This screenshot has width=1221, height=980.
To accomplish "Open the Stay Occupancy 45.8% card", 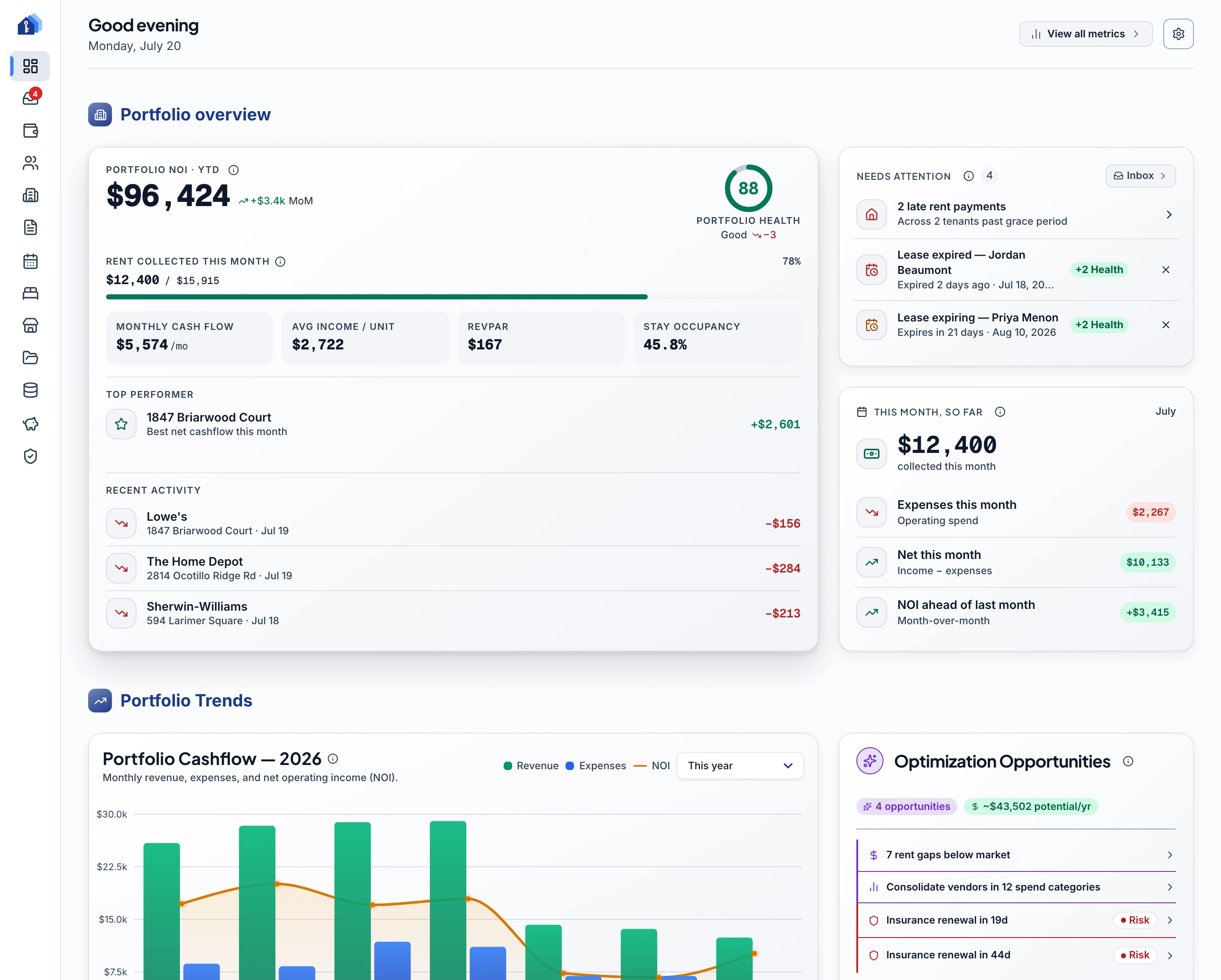I will tap(716, 338).
